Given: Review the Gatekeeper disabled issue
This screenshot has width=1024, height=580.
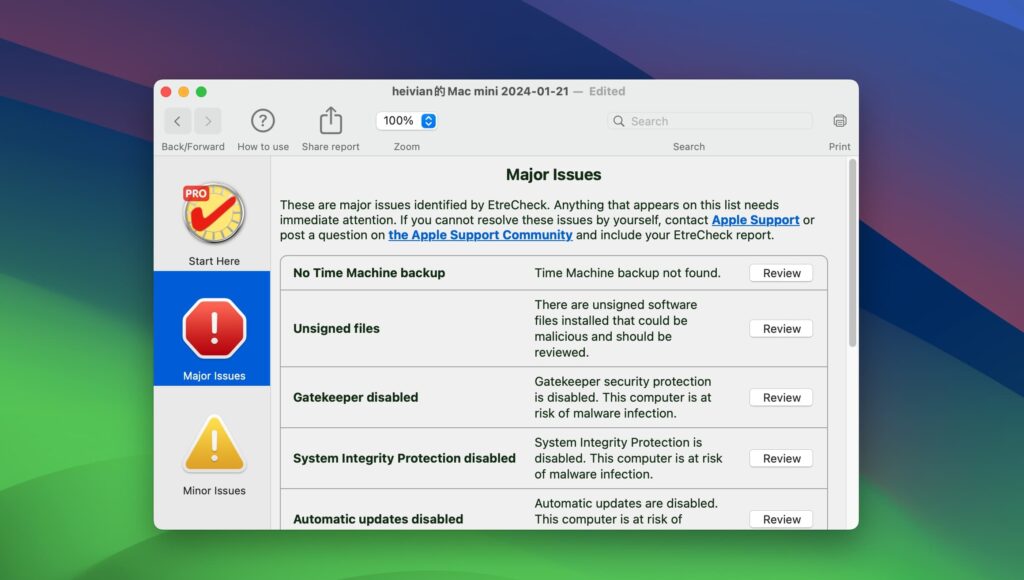Looking at the screenshot, I should (780, 397).
